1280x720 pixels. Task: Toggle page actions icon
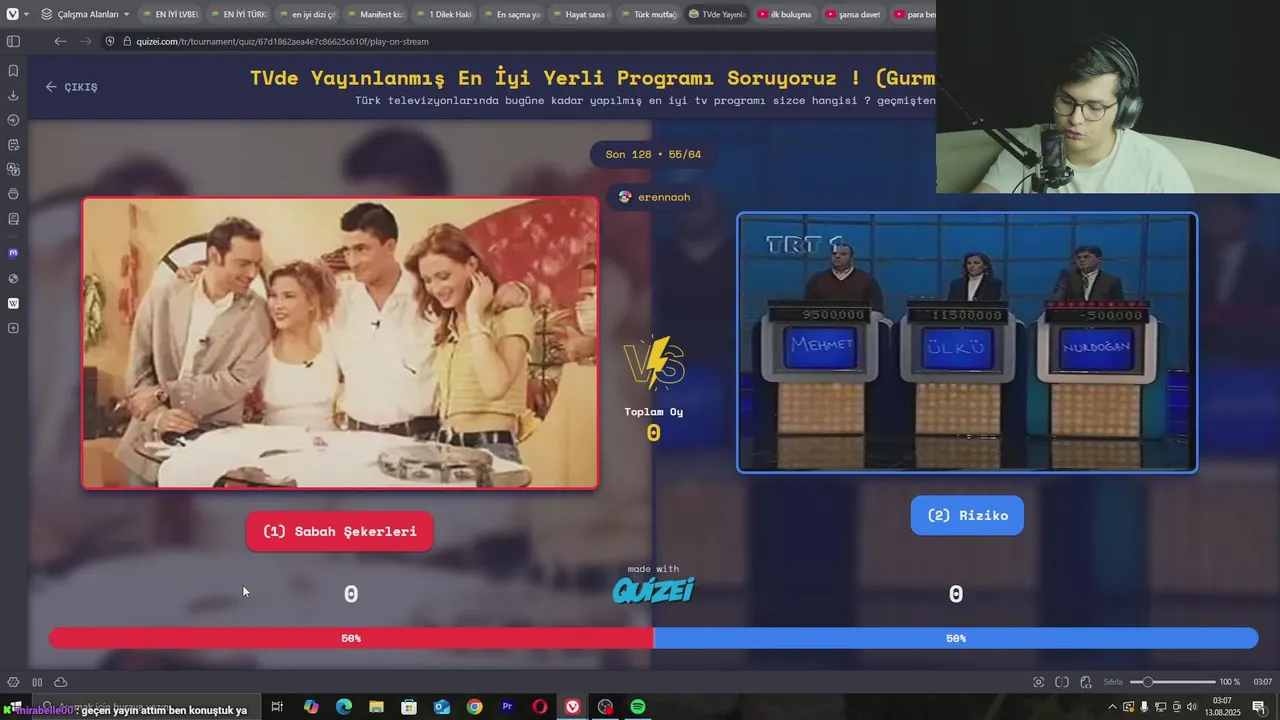pos(1086,682)
